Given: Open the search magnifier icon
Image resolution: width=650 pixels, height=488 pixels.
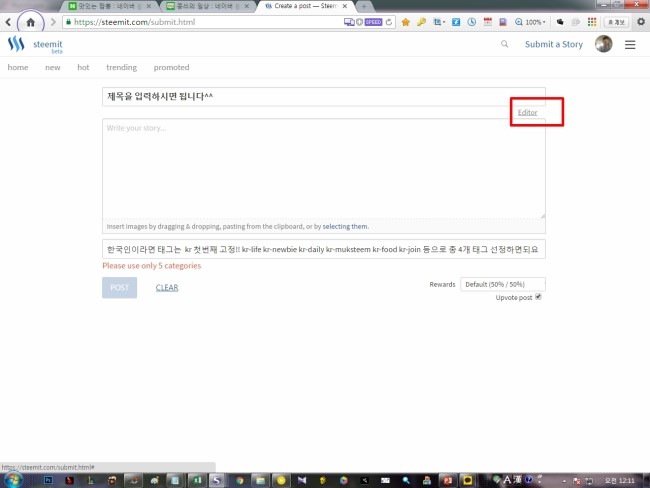Looking at the screenshot, I should pos(504,44).
